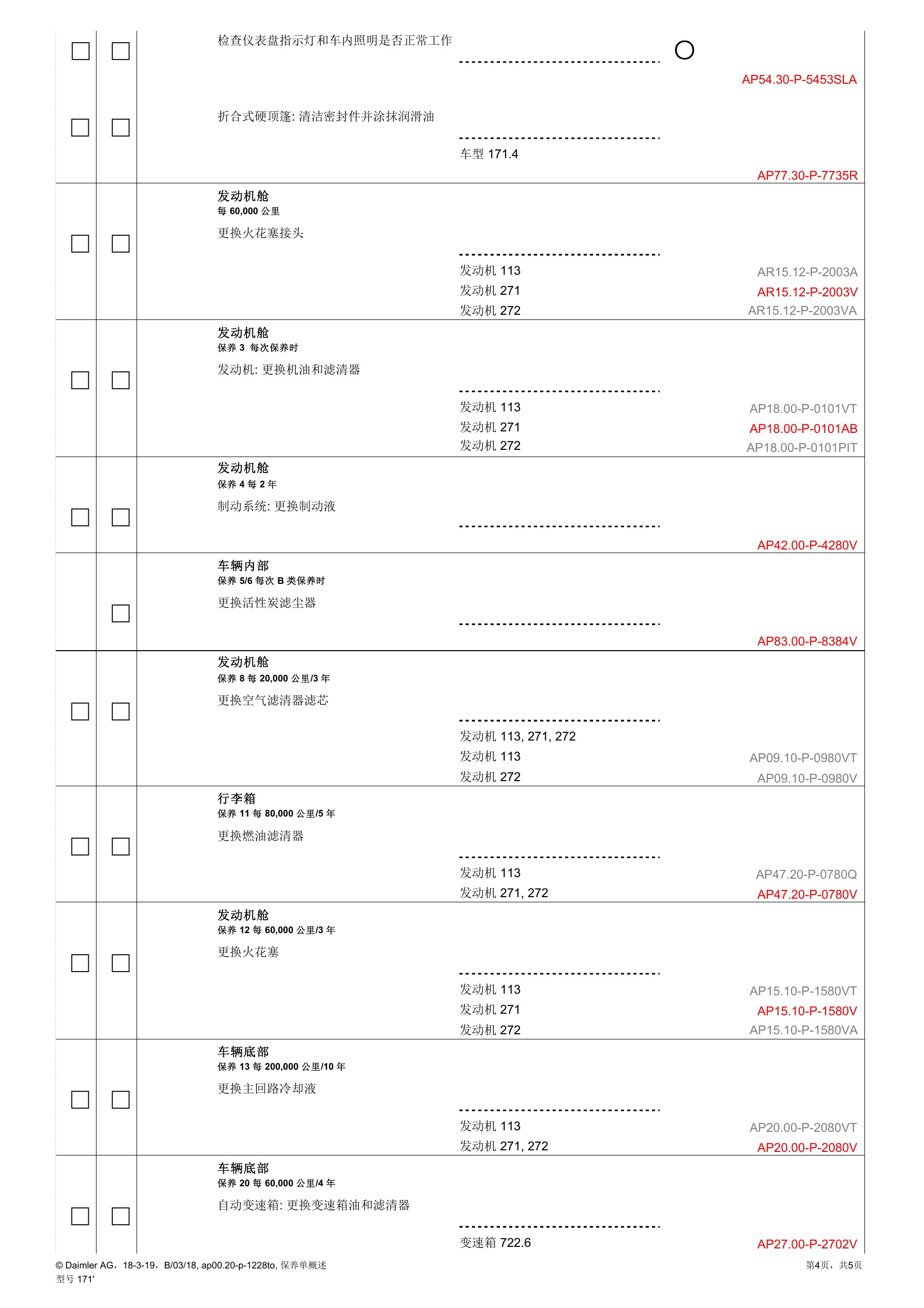Open coolant link AP20.00-P-2080V

pos(807,1147)
